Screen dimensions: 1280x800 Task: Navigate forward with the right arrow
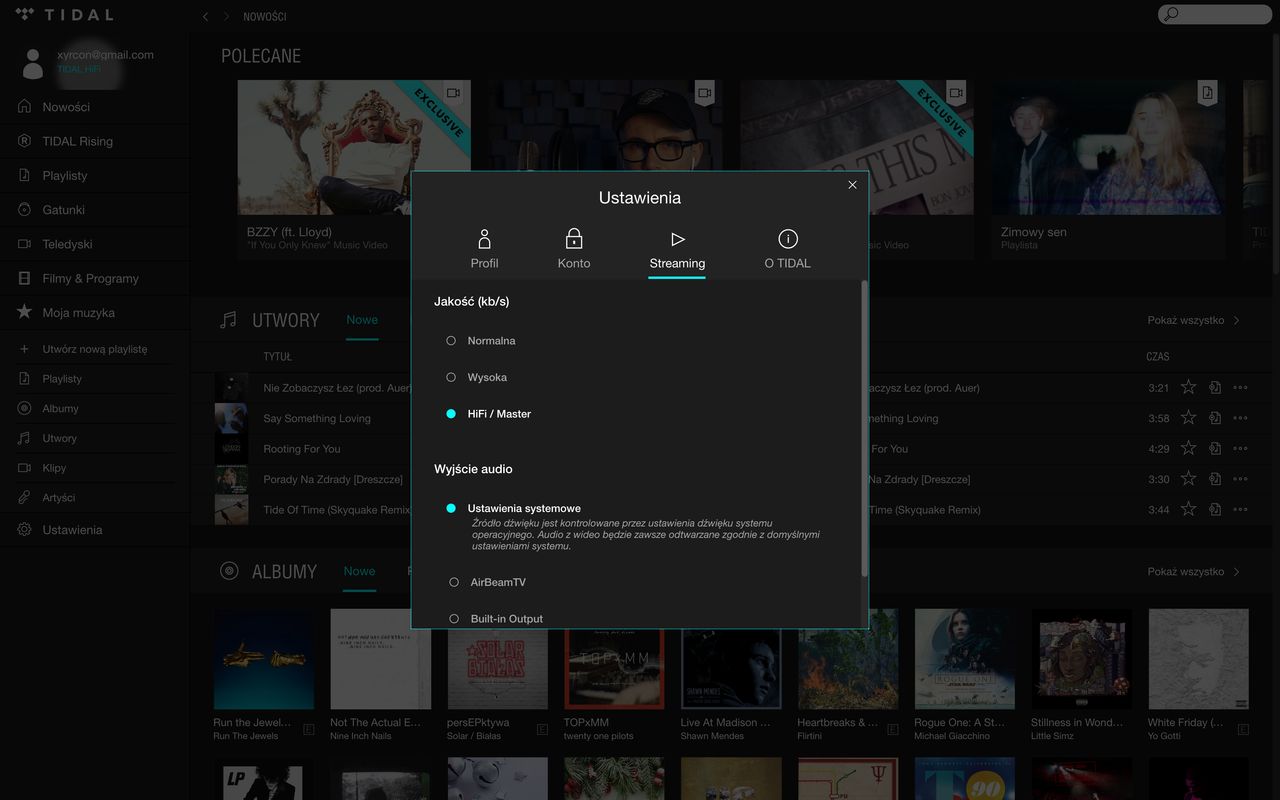[226, 17]
